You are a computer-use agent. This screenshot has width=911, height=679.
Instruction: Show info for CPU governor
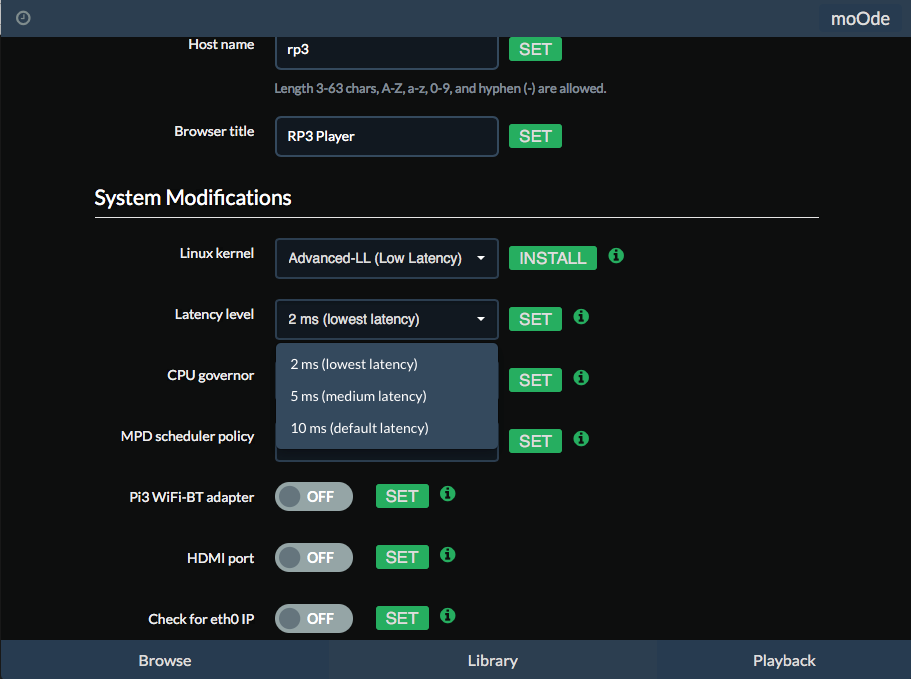pyautogui.click(x=581, y=378)
